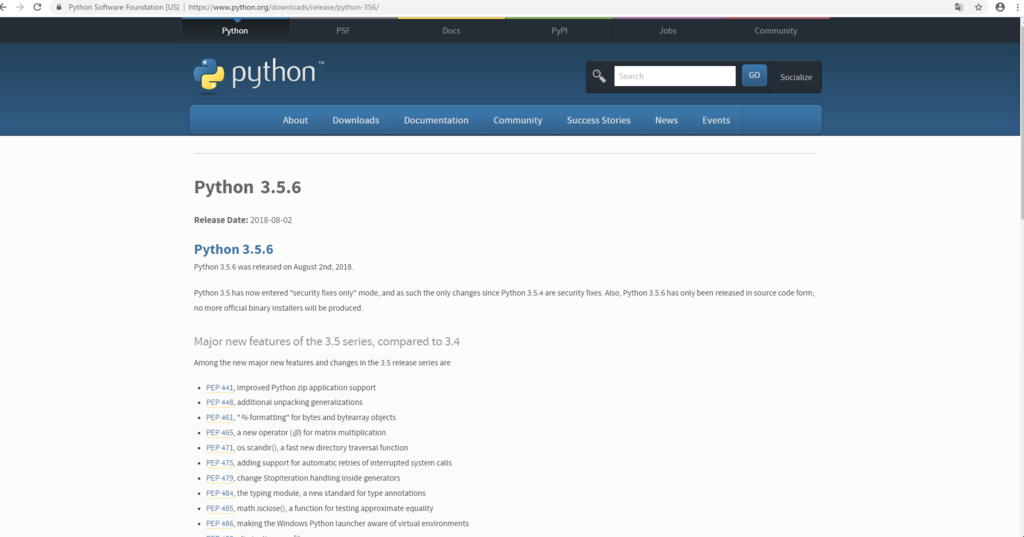The width and height of the screenshot is (1024, 537).
Task: Open the PEP 479 link
Action: pyautogui.click(x=219, y=478)
